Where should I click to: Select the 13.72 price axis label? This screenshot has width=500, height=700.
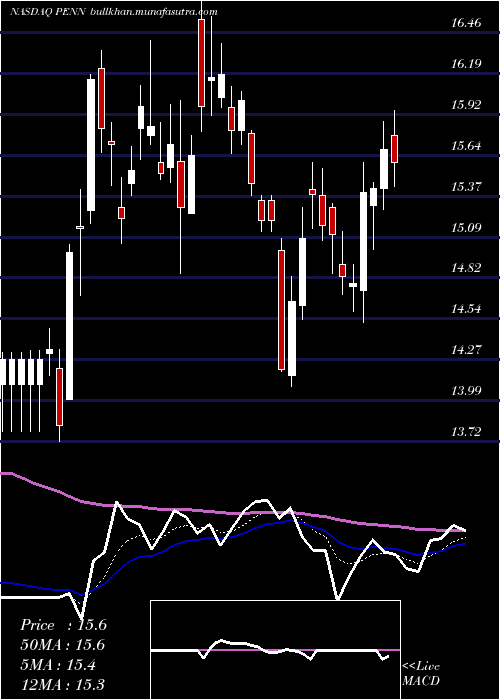[x=466, y=432]
